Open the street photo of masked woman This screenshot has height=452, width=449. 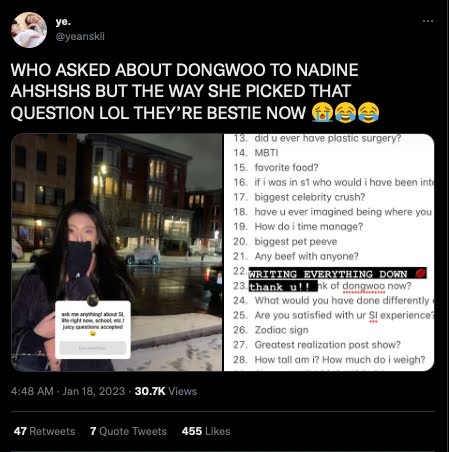[117, 252]
